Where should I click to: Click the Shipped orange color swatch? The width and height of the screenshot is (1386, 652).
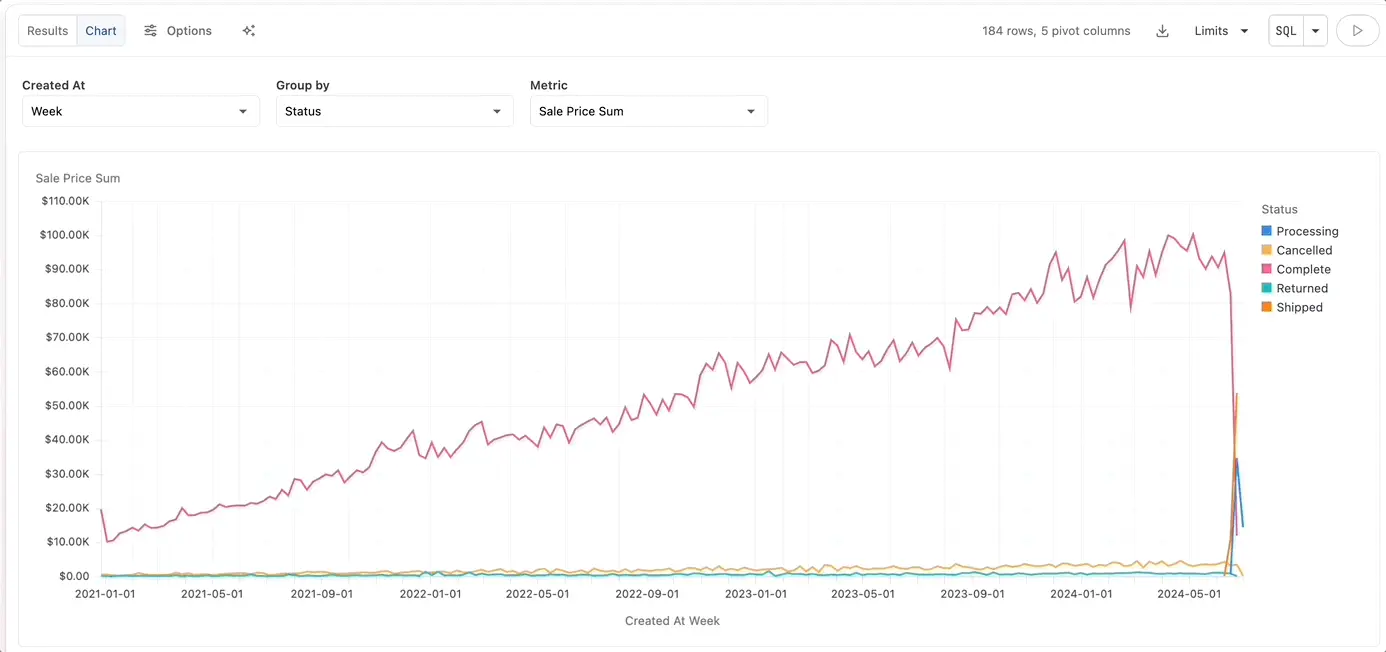[1267, 307]
